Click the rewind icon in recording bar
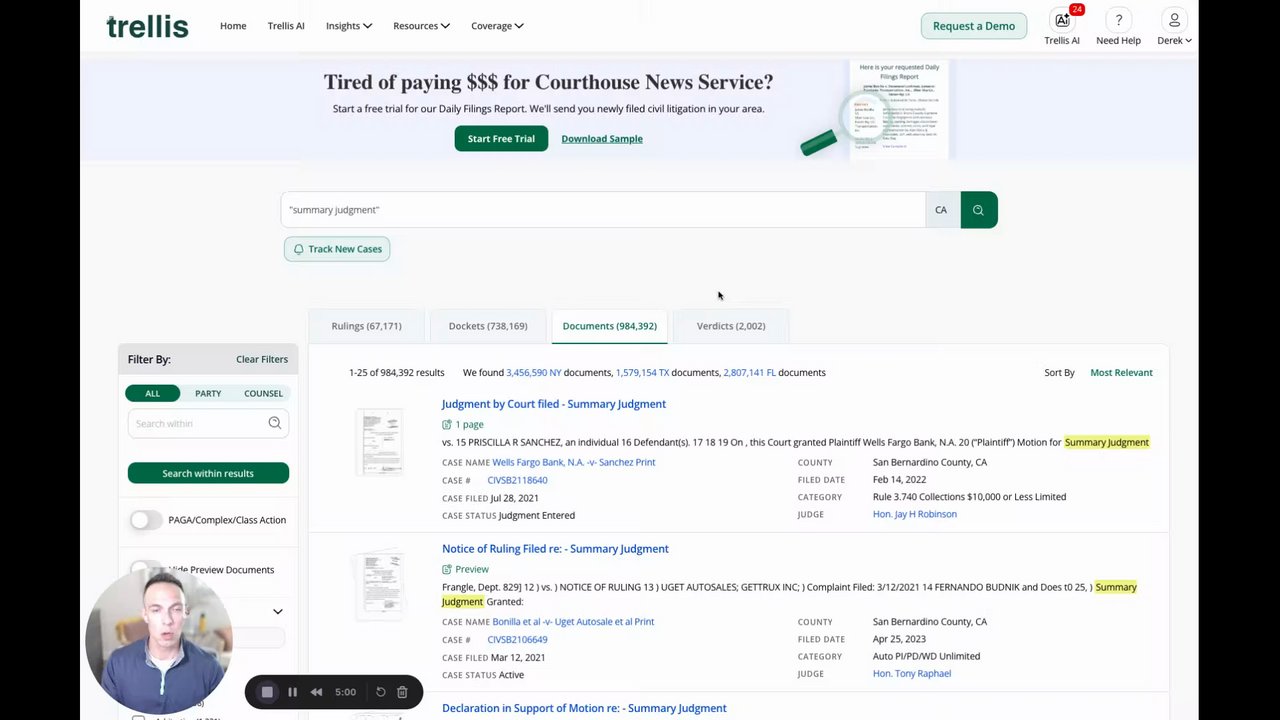The width and height of the screenshot is (1280, 720). coord(316,692)
